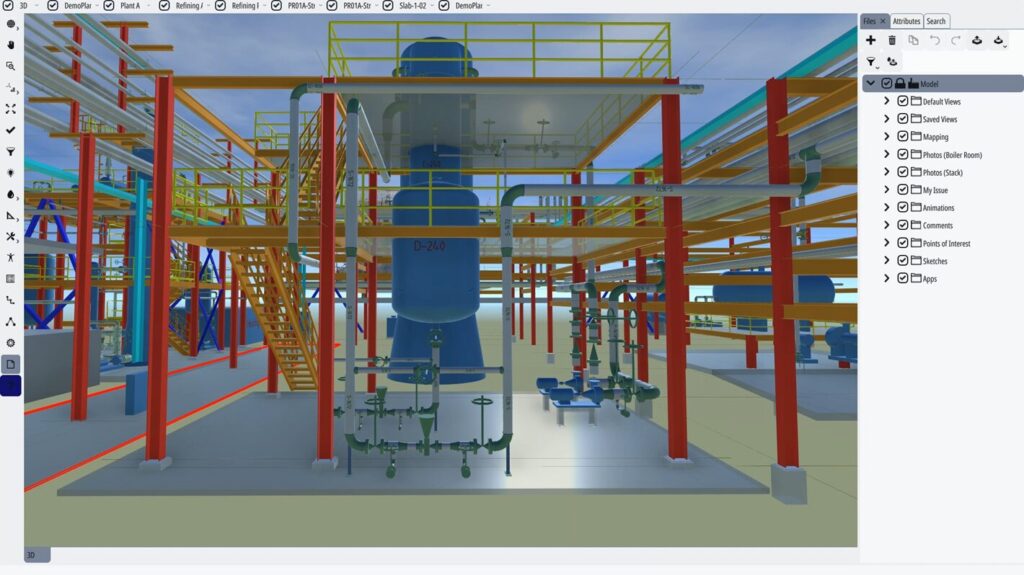This screenshot has height=575, width=1024.
Task: Click the fit-to-view arrows icon
Action: click(x=10, y=109)
